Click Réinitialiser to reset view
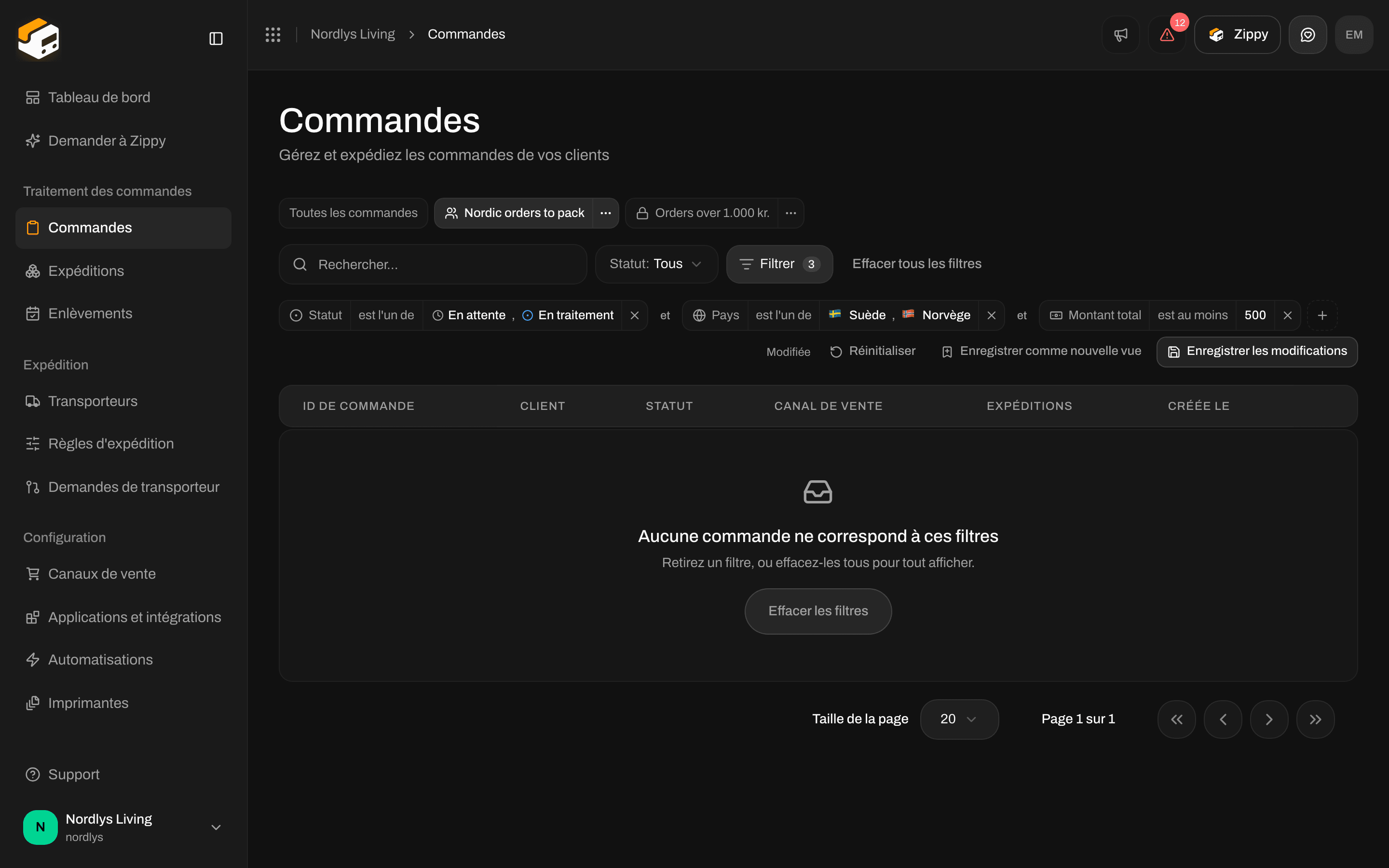1389x868 pixels. [x=872, y=352]
